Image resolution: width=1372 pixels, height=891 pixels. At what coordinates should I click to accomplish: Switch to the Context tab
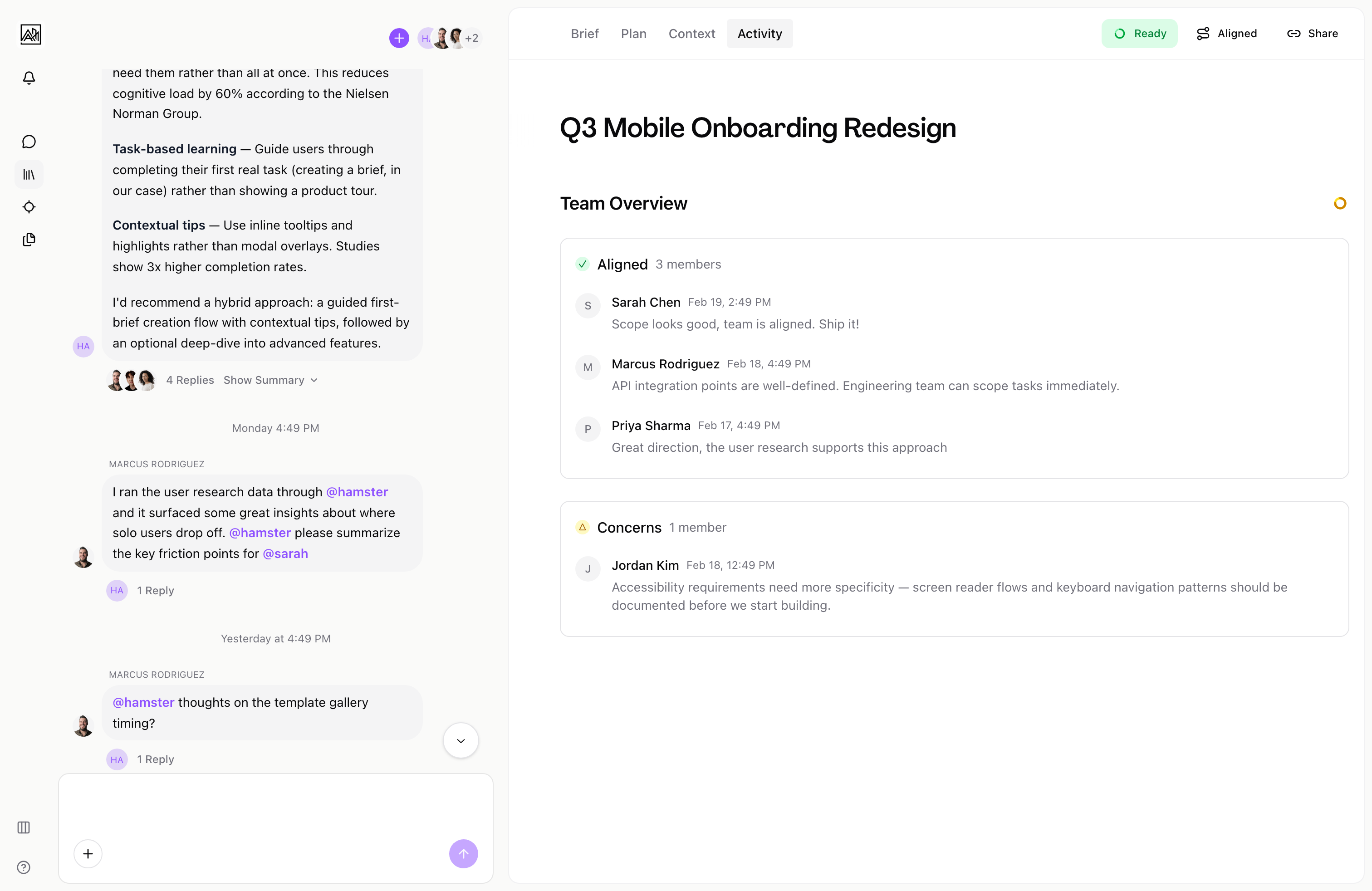coord(691,34)
